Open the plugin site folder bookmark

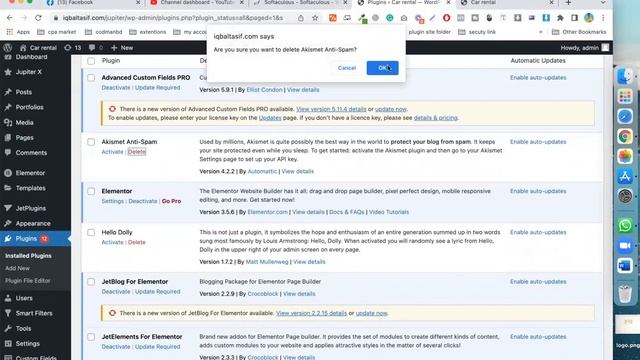pos(429,32)
